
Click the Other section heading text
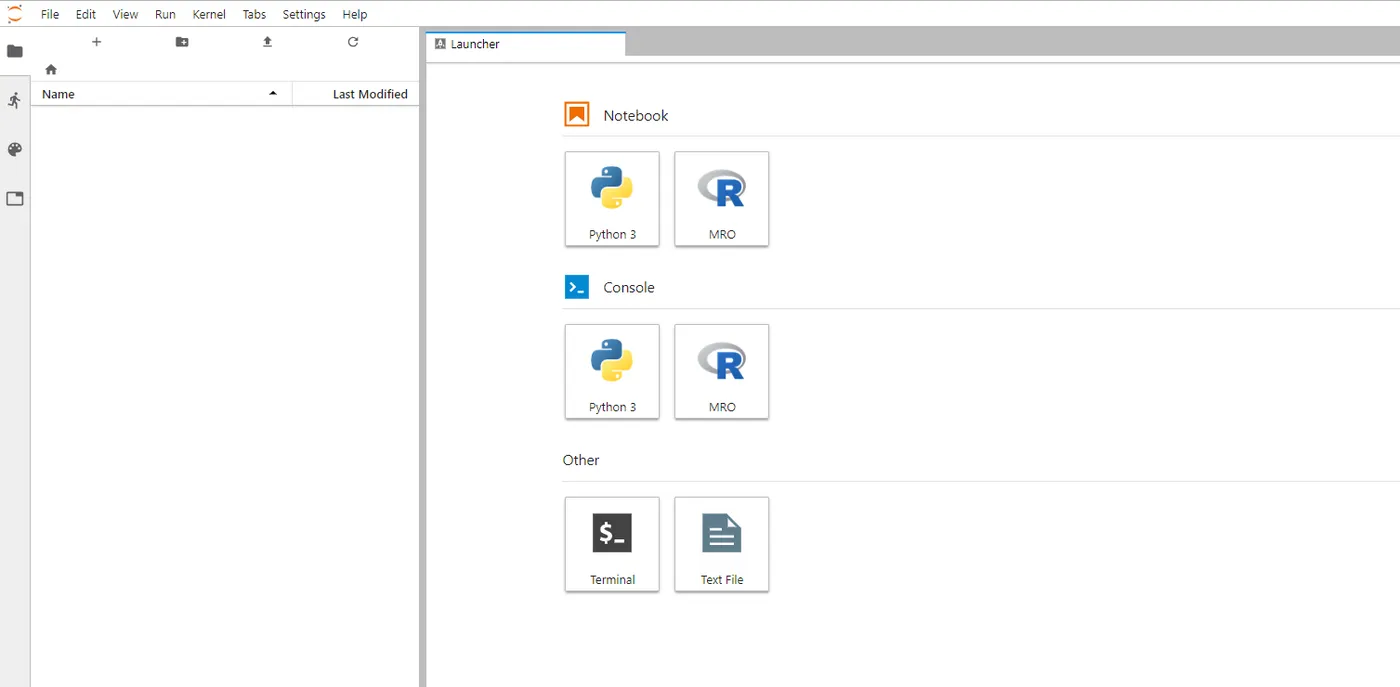581,461
